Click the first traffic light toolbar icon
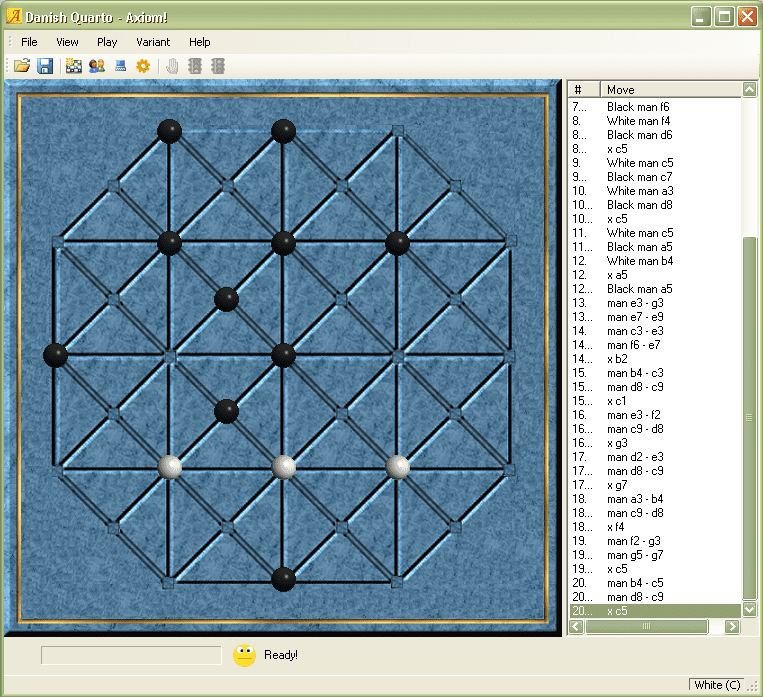 point(195,66)
